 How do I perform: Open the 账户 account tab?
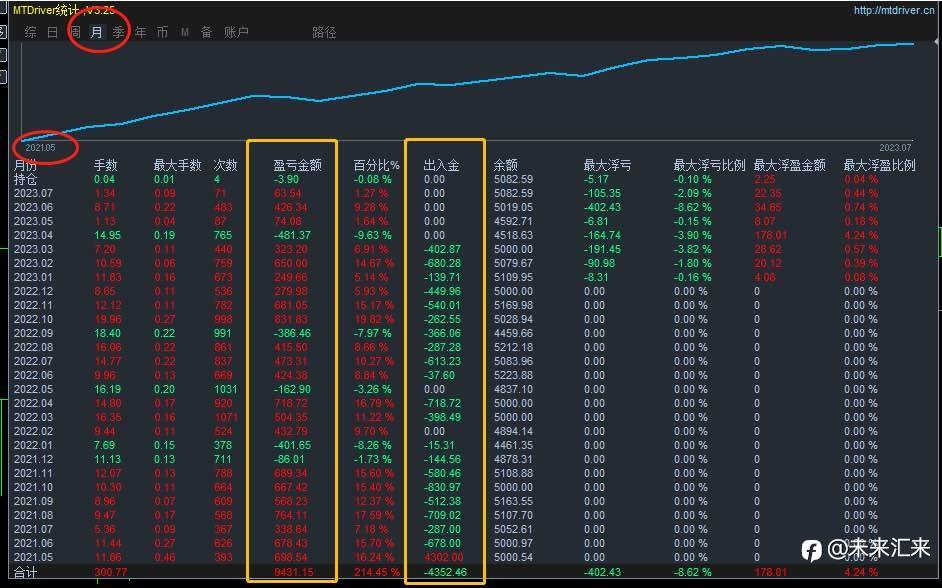(x=236, y=32)
